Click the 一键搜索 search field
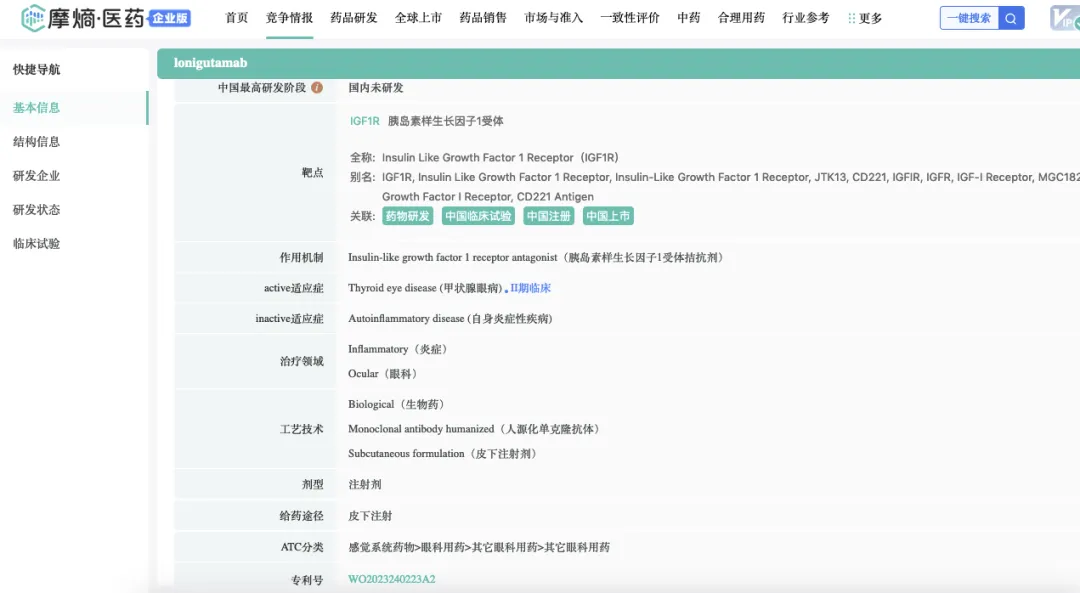Viewport: 1080px width, 593px height. click(x=969, y=18)
